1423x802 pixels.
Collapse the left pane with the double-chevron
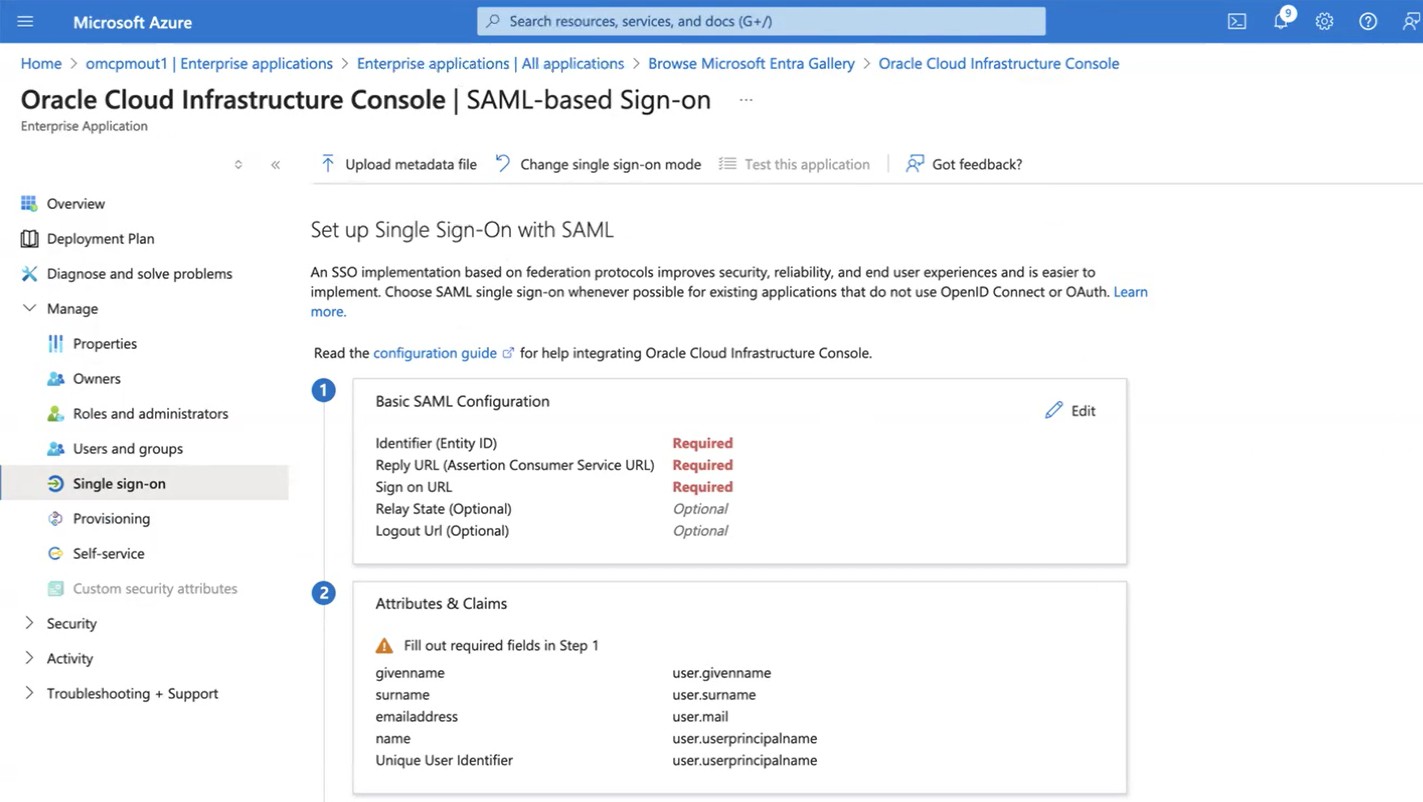[x=276, y=164]
